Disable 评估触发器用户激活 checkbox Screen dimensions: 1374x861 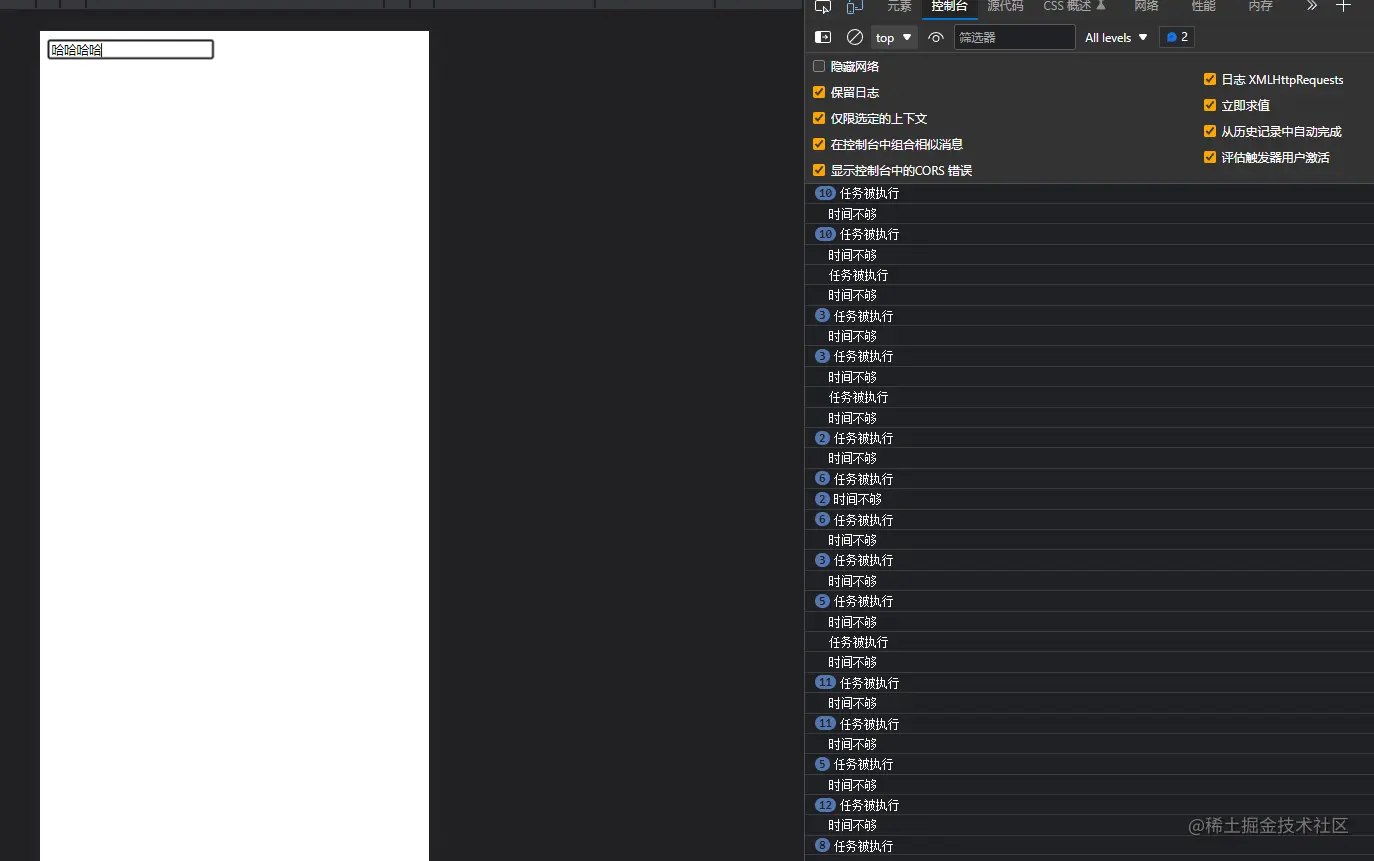(x=1210, y=157)
